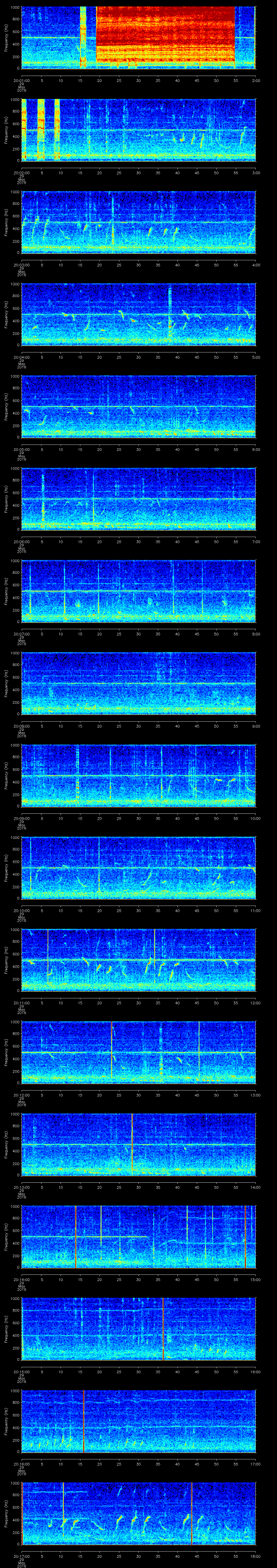Click the 16:00 end time label

coord(255,1372)
